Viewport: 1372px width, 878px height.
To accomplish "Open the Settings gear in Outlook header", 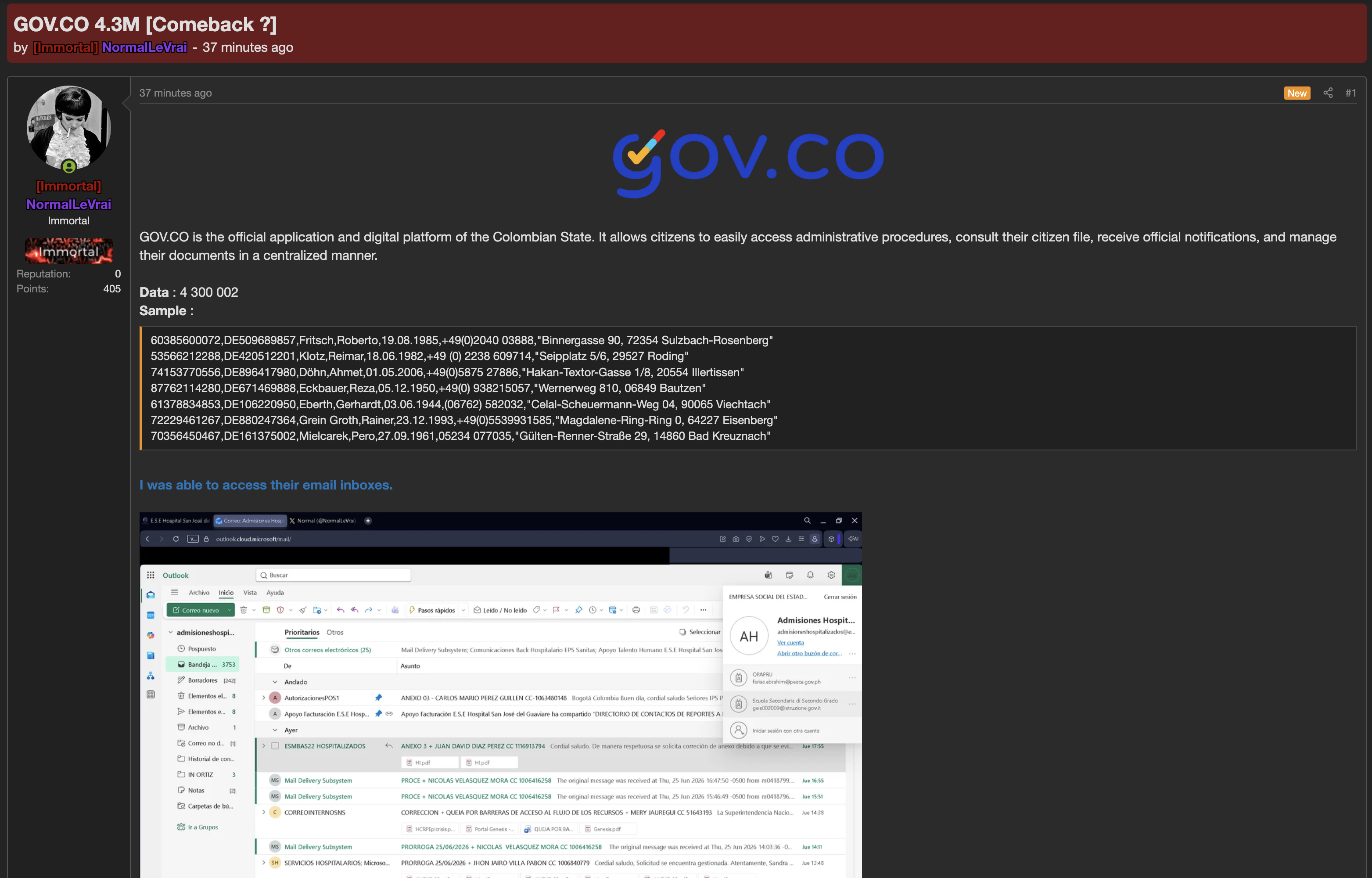I will [x=831, y=575].
